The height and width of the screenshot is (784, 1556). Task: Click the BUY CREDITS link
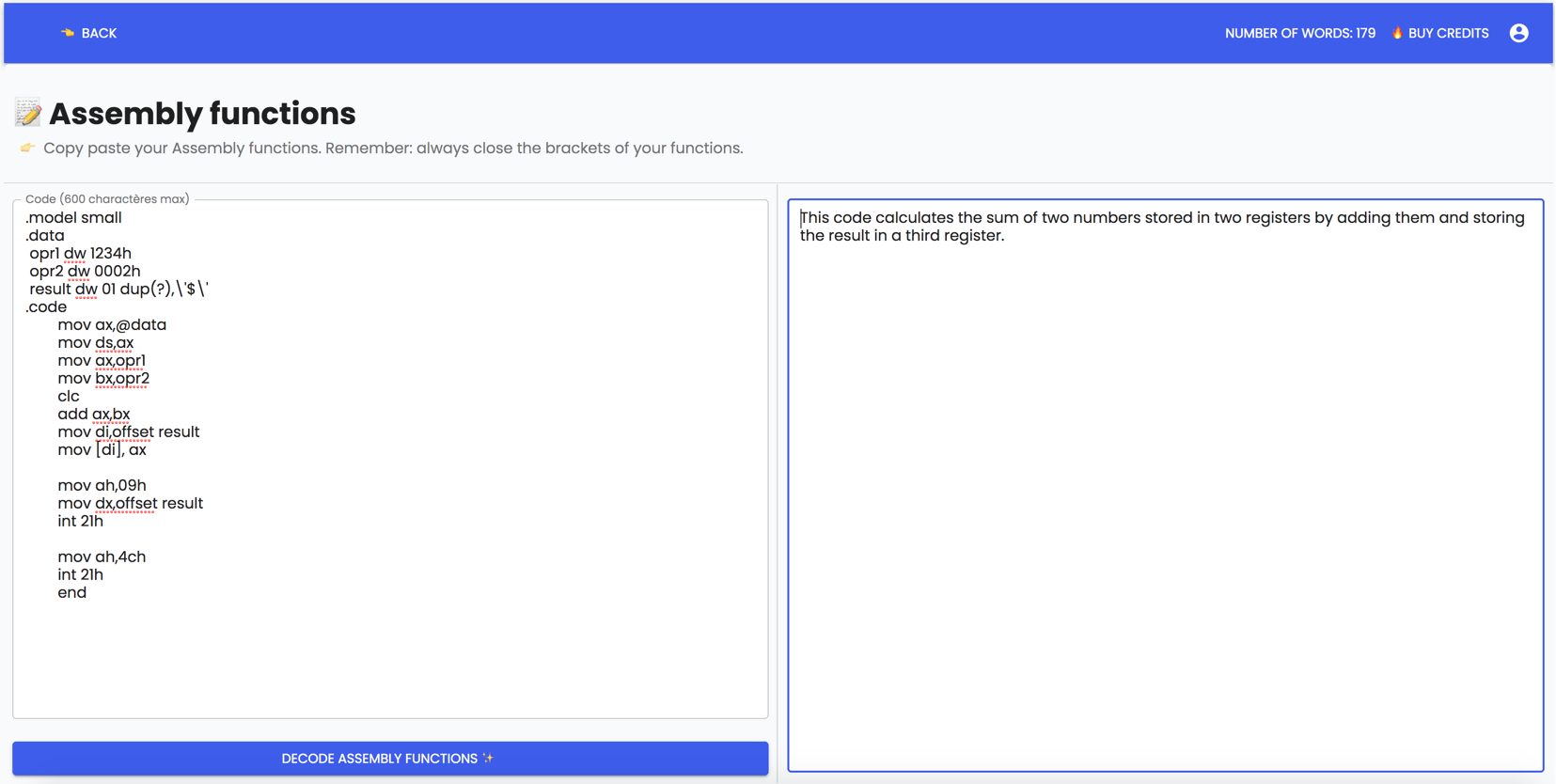(1448, 33)
